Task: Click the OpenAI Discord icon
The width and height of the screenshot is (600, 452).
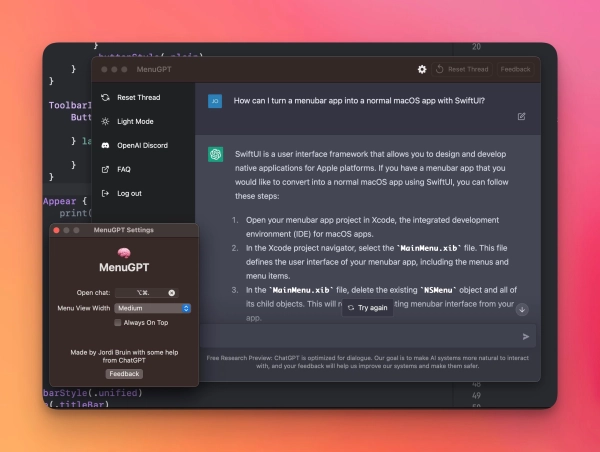Action: [x=105, y=145]
